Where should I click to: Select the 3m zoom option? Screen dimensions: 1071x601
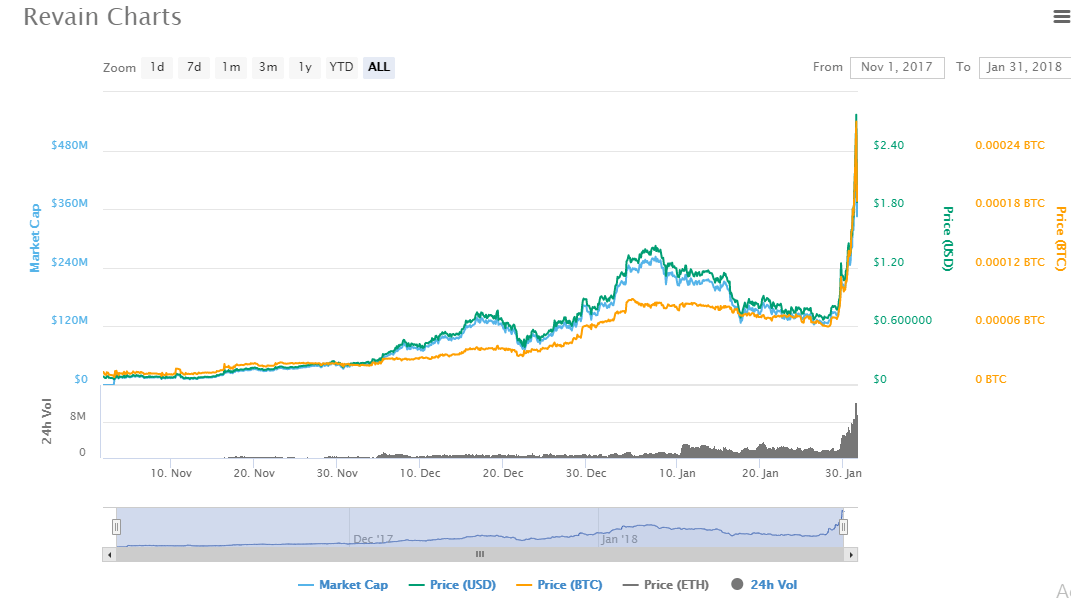(x=268, y=68)
